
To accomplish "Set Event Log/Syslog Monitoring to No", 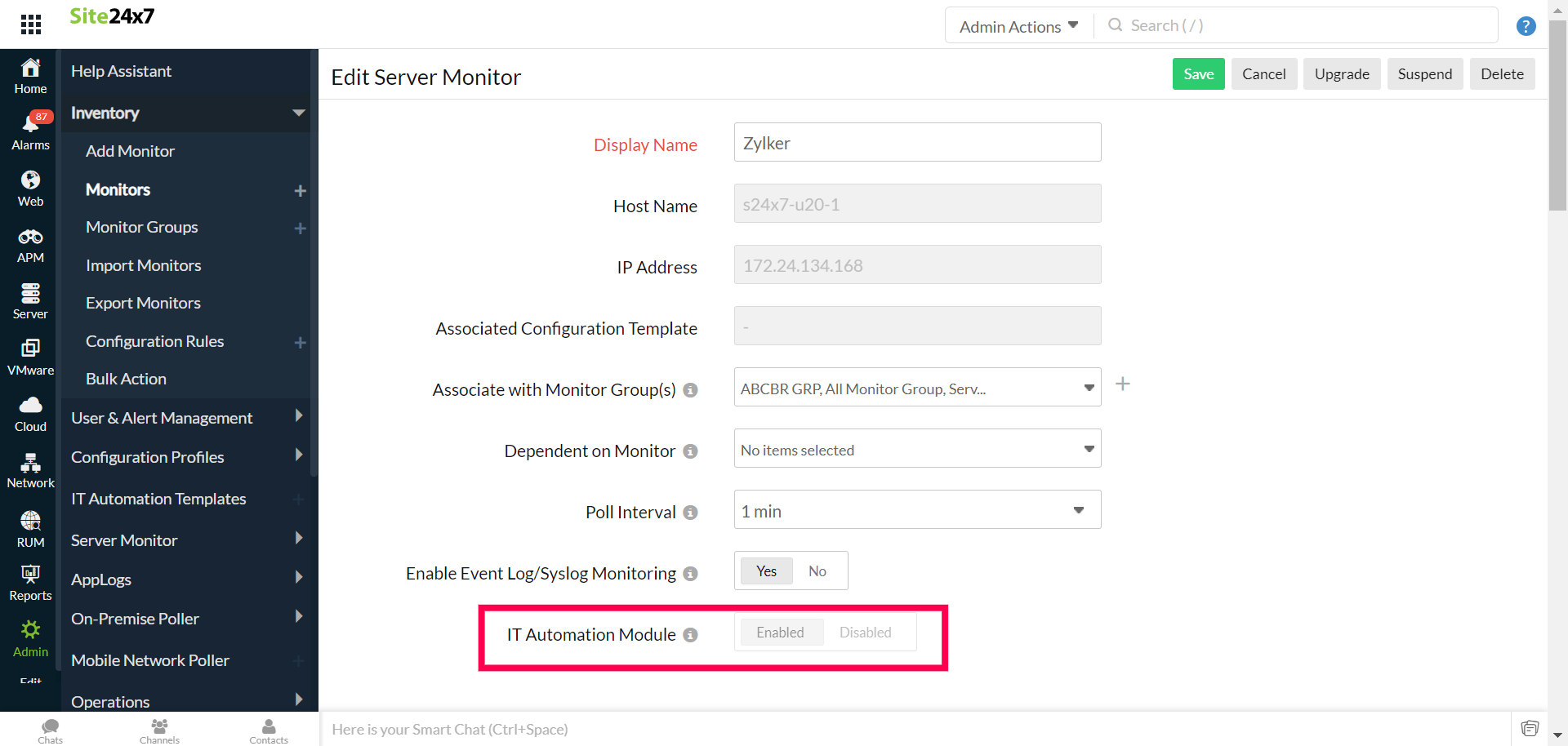I will pos(817,571).
